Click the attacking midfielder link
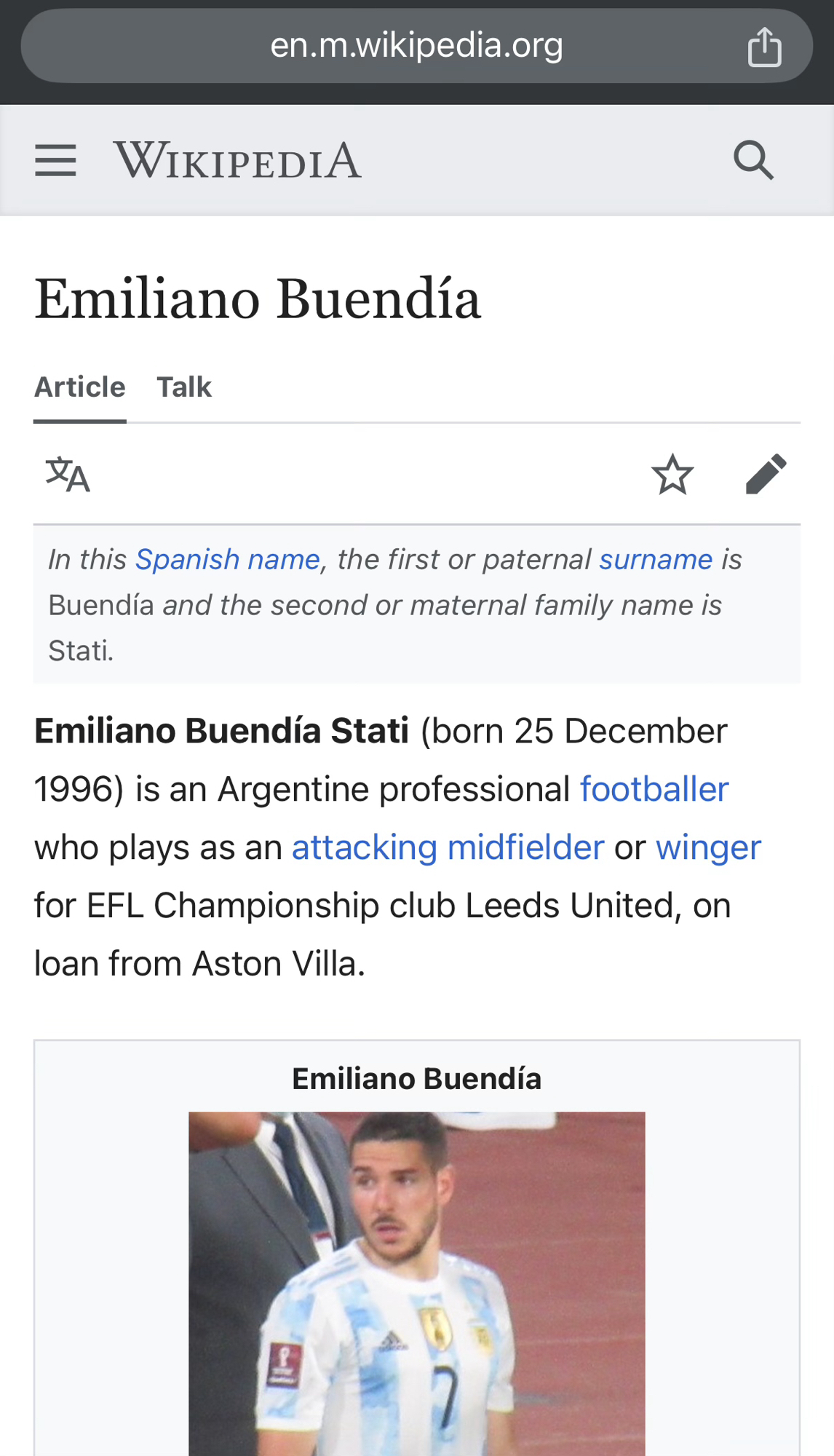This screenshot has height=1456, width=834. click(448, 847)
